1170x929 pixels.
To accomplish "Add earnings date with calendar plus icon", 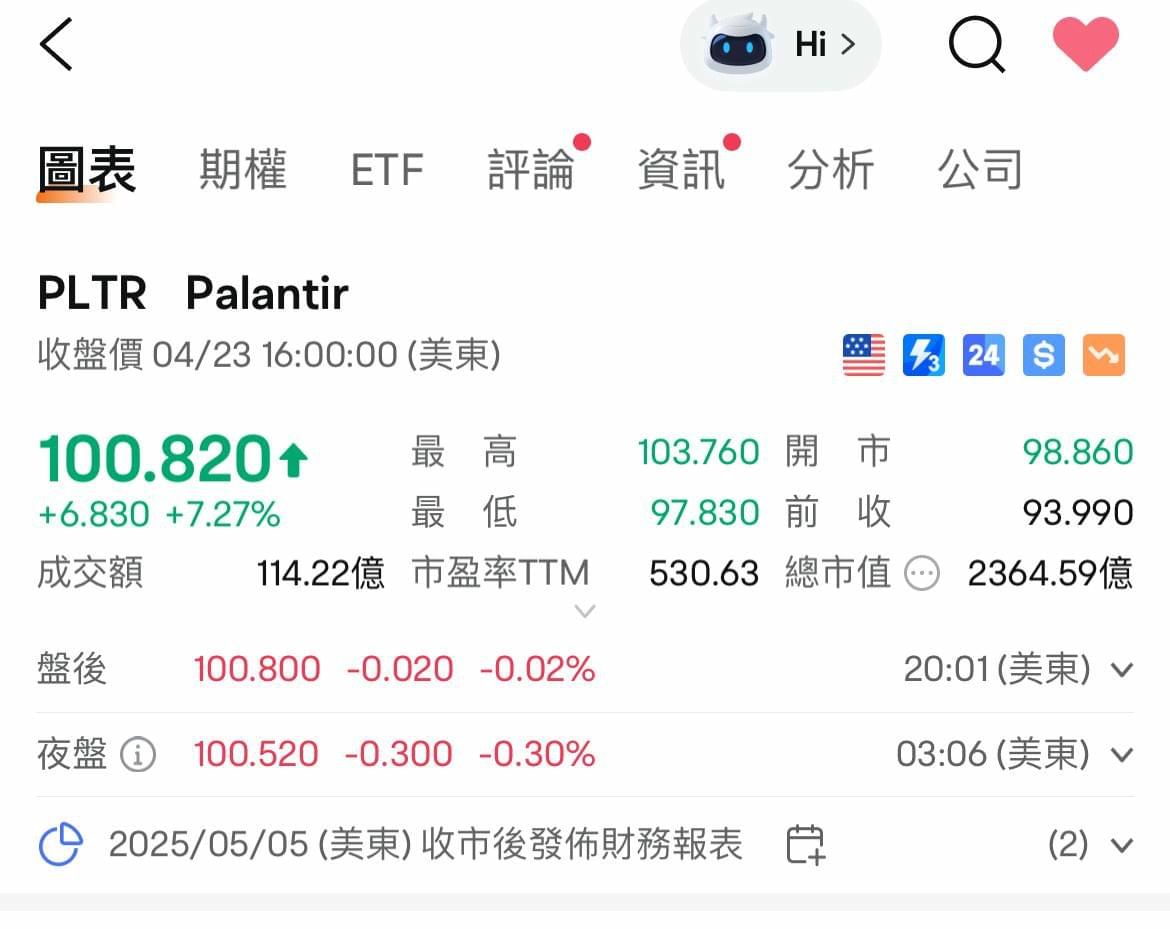I will tap(806, 845).
